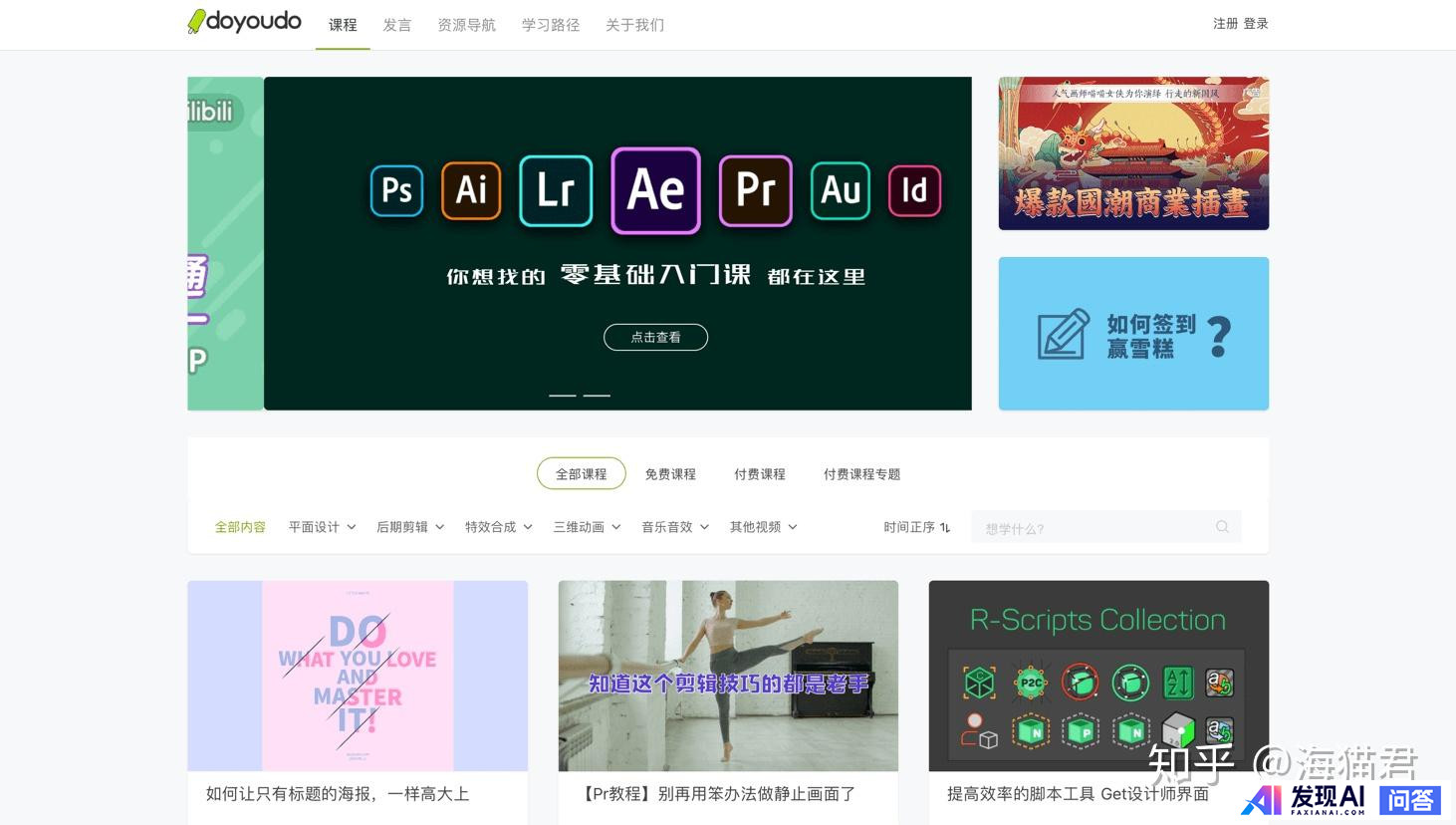
Task: Click the 登录 login link
Action: coord(1256,24)
